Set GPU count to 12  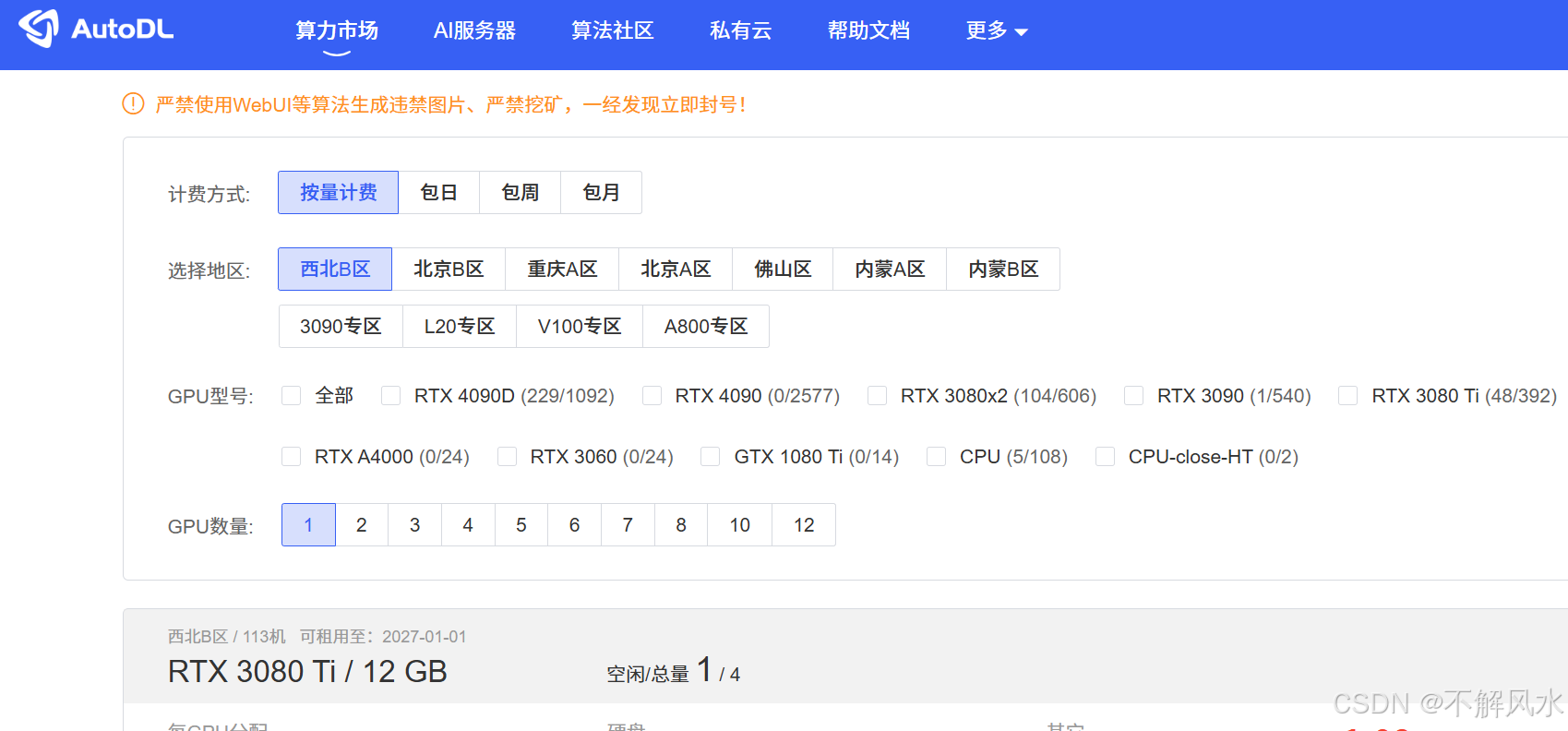[804, 524]
